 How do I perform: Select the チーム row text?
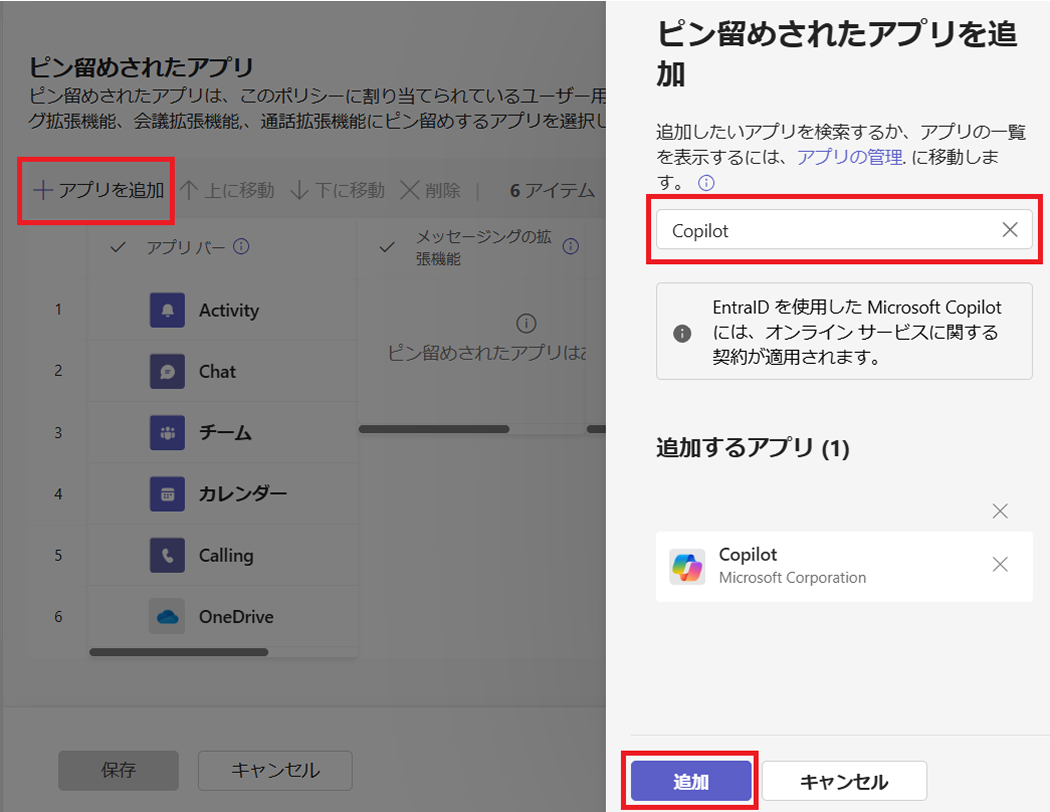[225, 433]
